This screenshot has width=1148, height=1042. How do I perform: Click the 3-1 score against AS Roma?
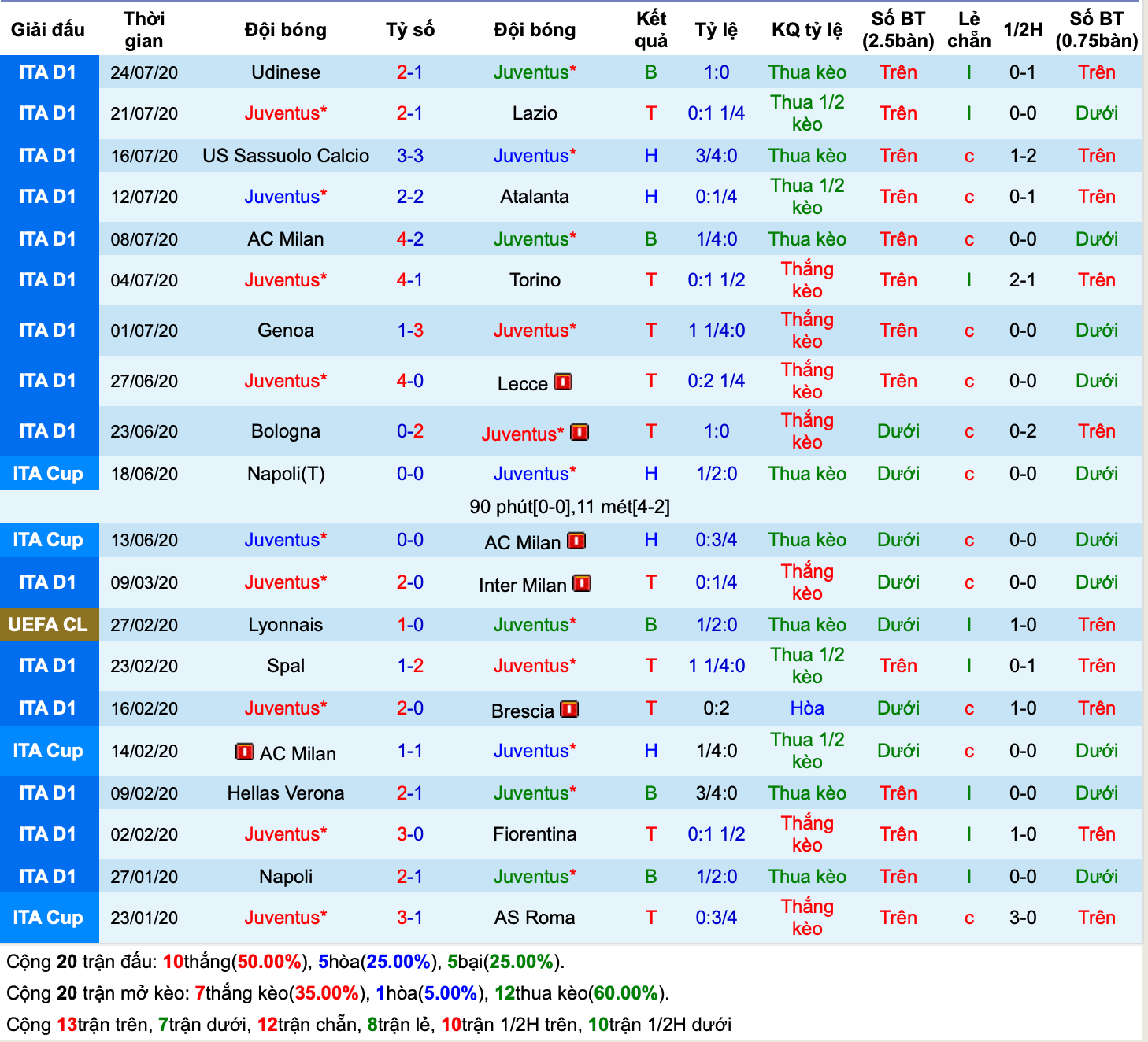tap(410, 918)
